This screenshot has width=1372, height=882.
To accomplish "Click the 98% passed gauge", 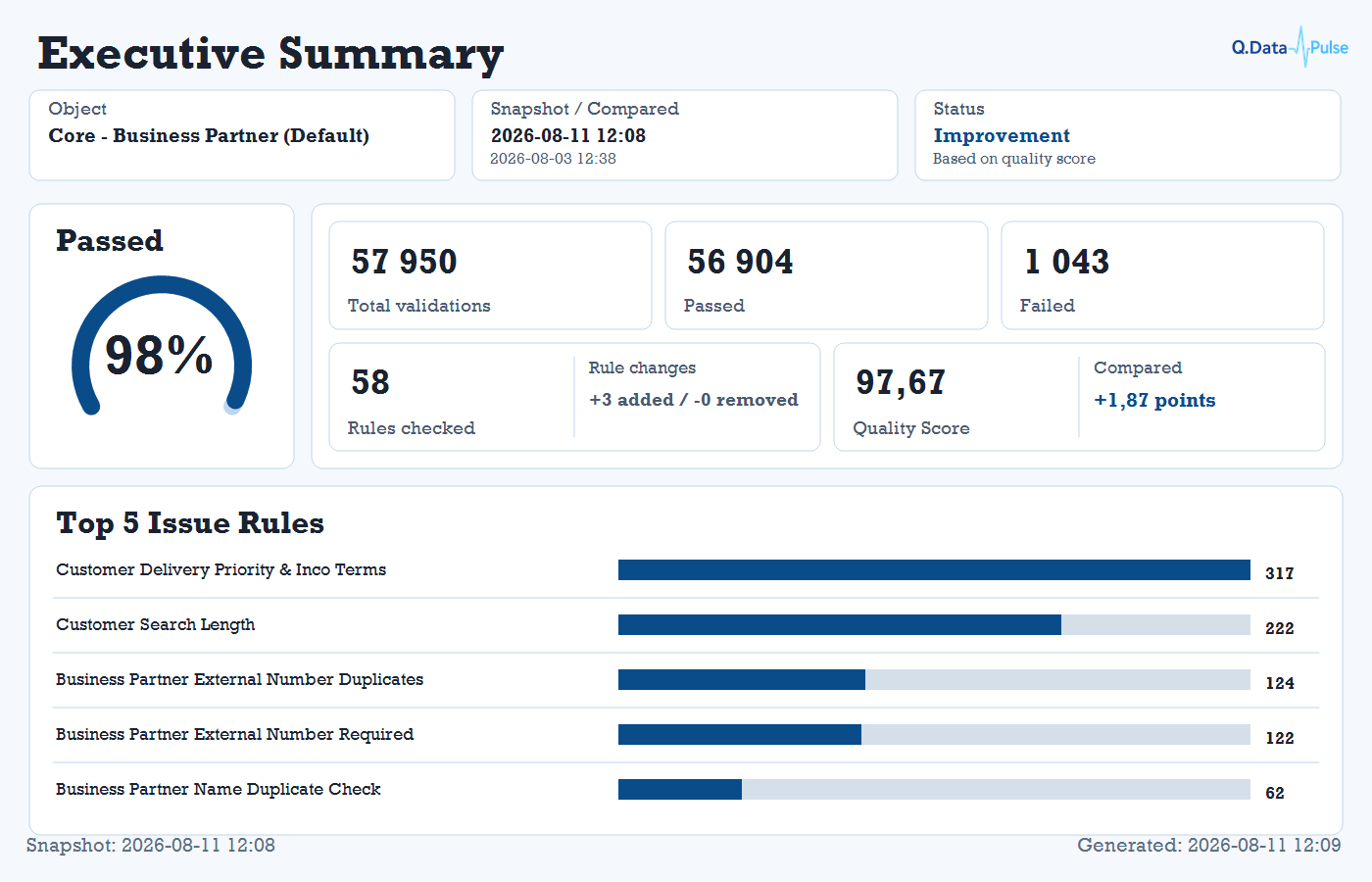I will coord(162,348).
